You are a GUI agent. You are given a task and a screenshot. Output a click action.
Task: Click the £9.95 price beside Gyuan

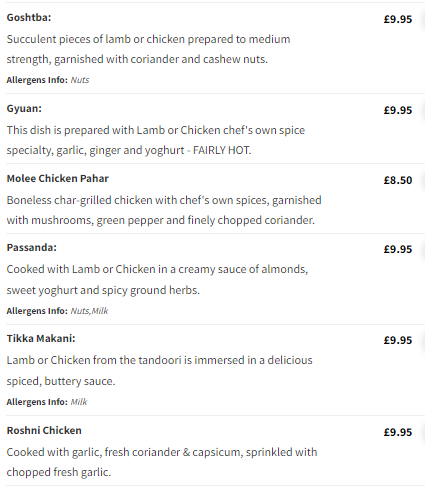pos(398,110)
